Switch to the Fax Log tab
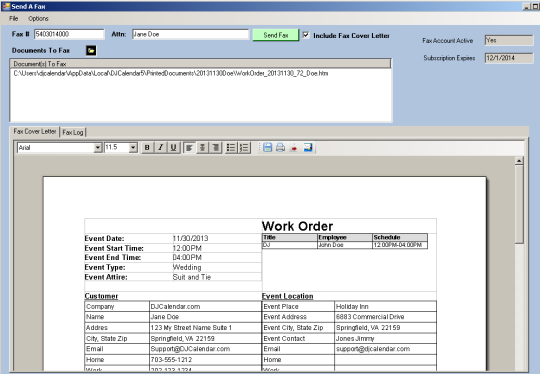This screenshot has width=540, height=374. [73, 132]
